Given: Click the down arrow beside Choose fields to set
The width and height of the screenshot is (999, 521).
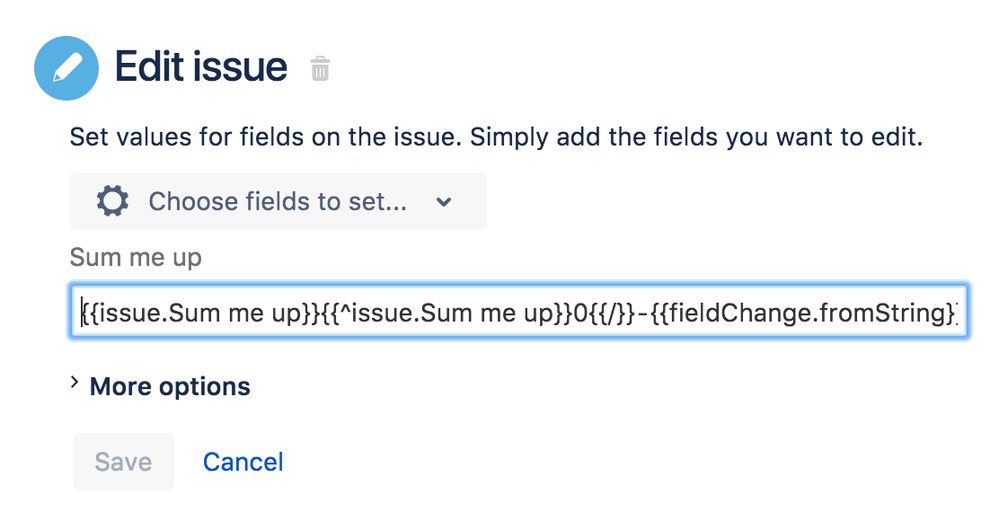Looking at the screenshot, I should (x=444, y=202).
